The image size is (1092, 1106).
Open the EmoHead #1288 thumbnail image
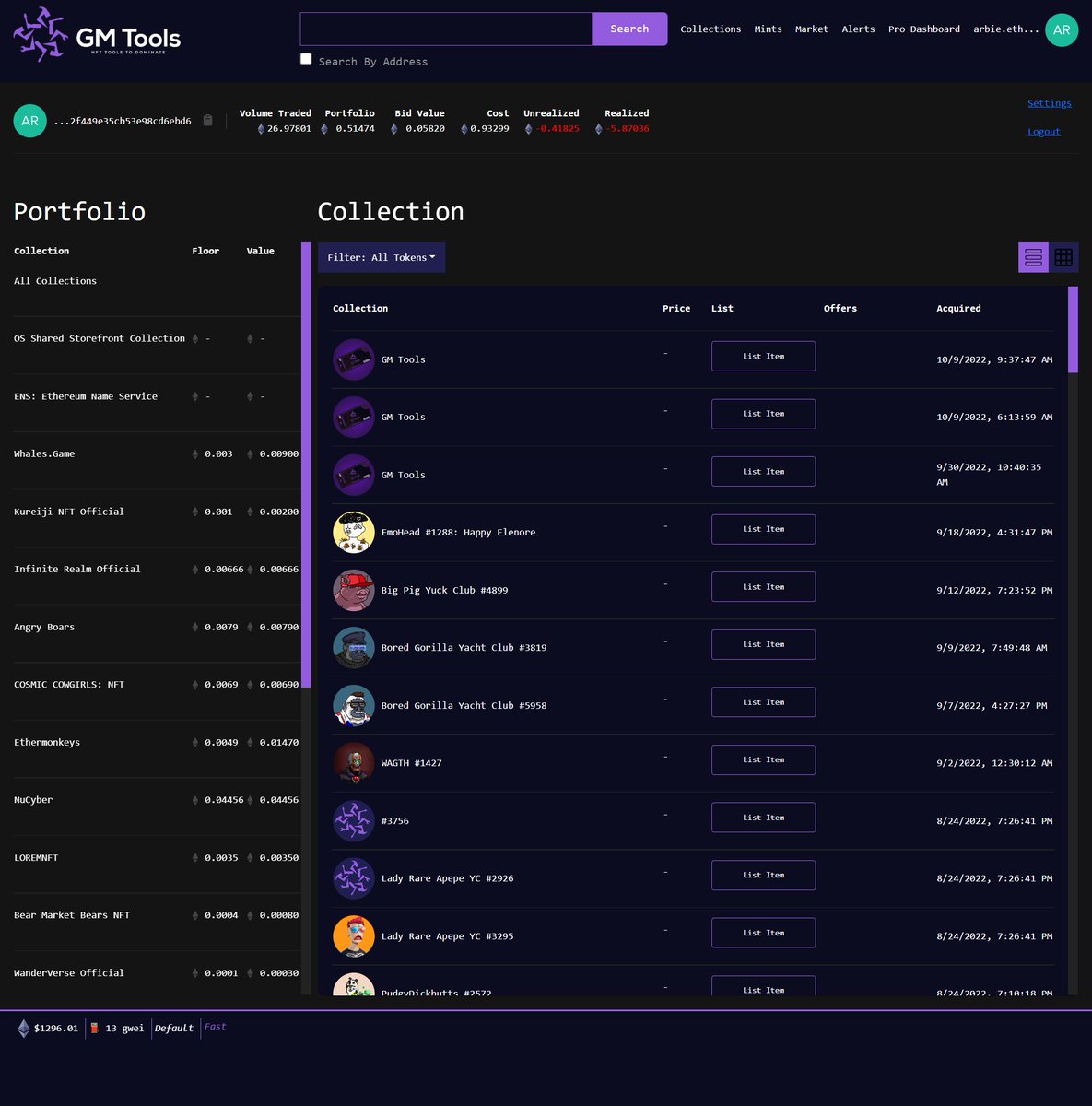coord(353,532)
